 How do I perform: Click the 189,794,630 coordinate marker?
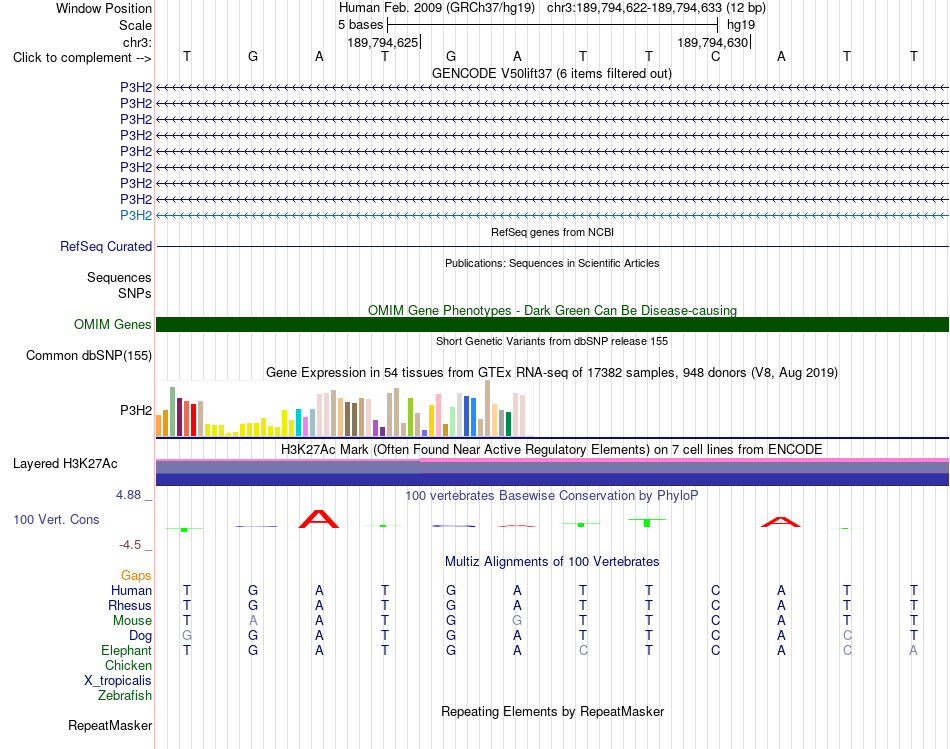pos(712,42)
